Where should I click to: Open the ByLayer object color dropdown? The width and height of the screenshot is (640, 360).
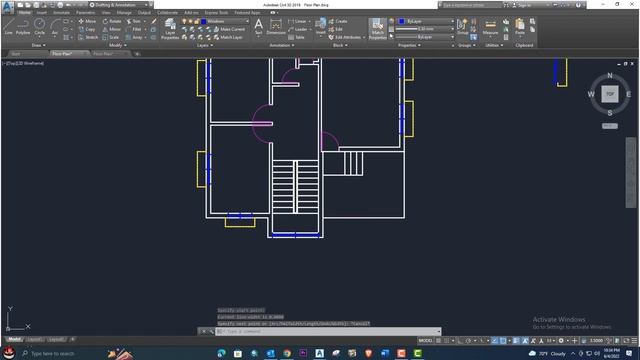tap(426, 21)
